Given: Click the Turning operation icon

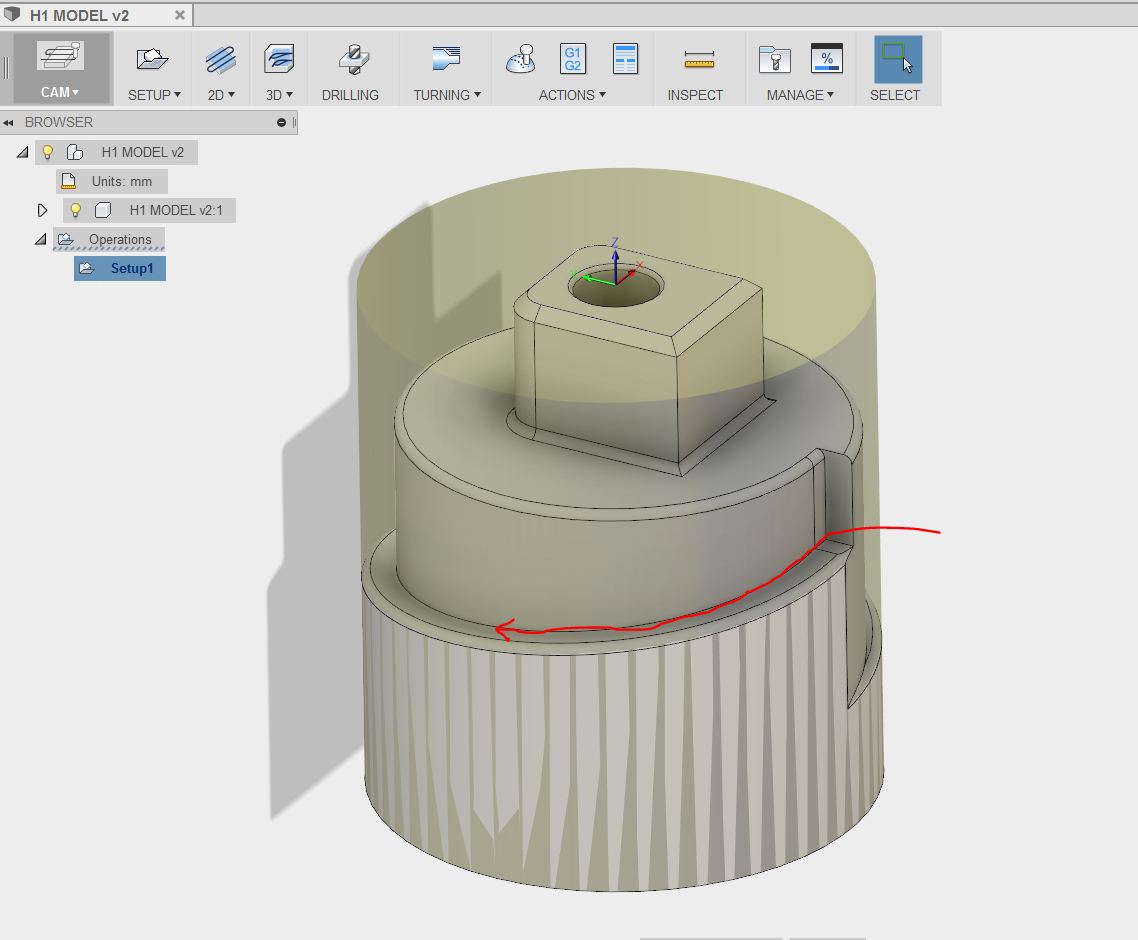Looking at the screenshot, I should click(x=446, y=59).
